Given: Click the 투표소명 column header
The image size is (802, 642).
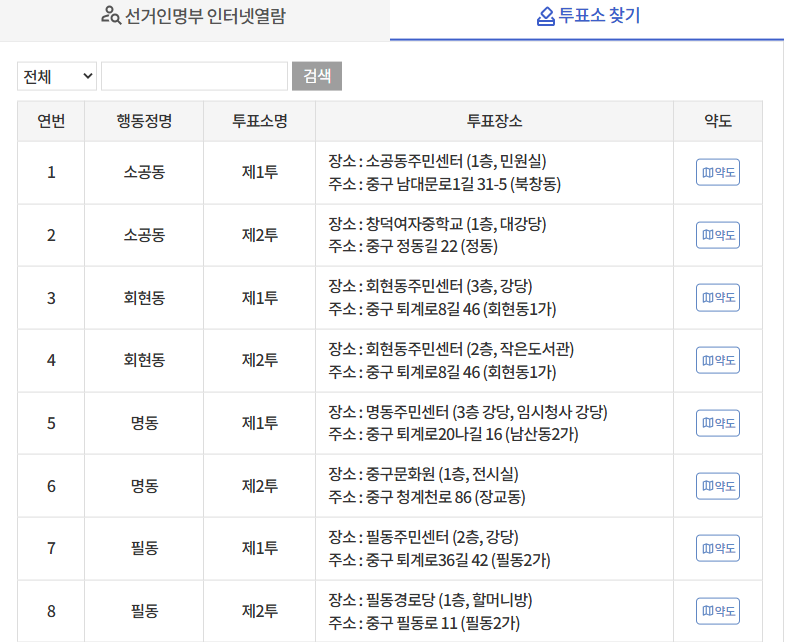Looking at the screenshot, I should coord(260,121).
